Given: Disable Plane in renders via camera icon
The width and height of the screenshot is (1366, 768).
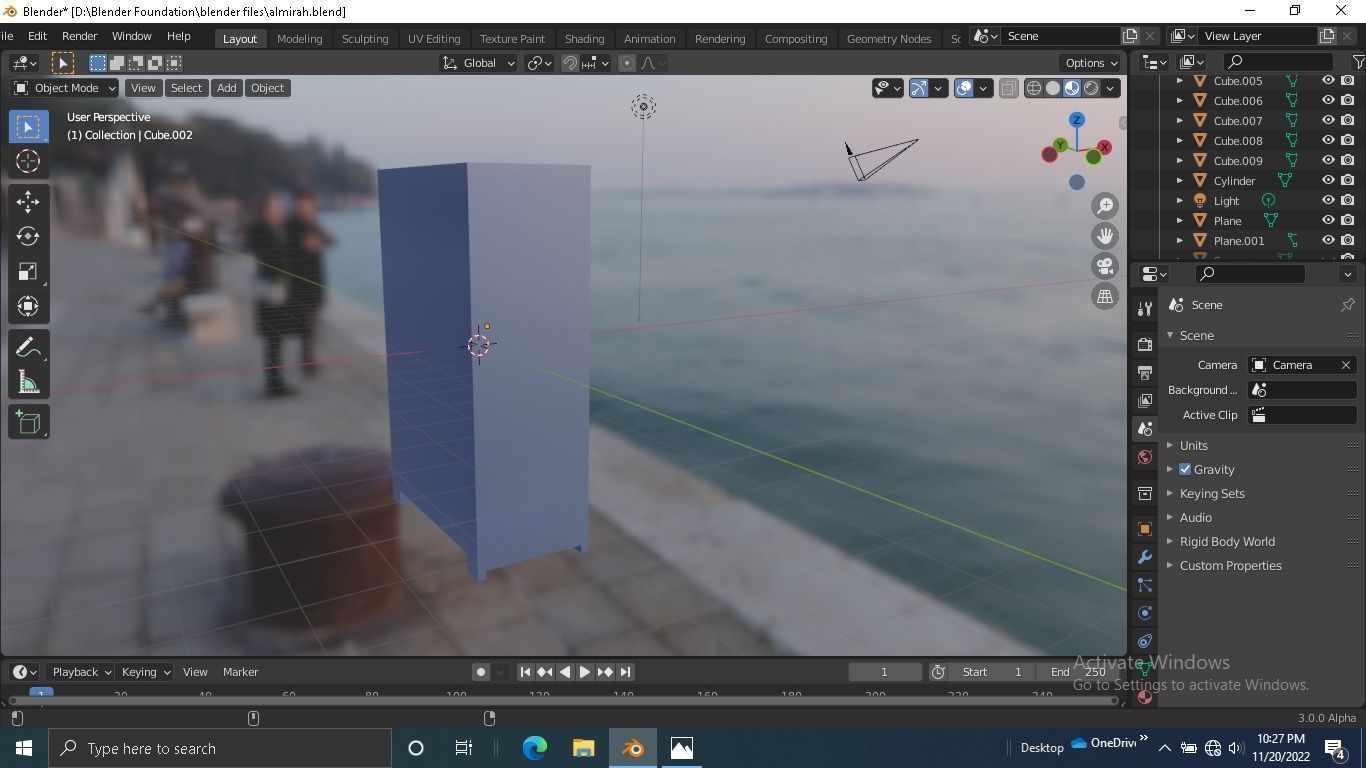Looking at the screenshot, I should [1348, 221].
